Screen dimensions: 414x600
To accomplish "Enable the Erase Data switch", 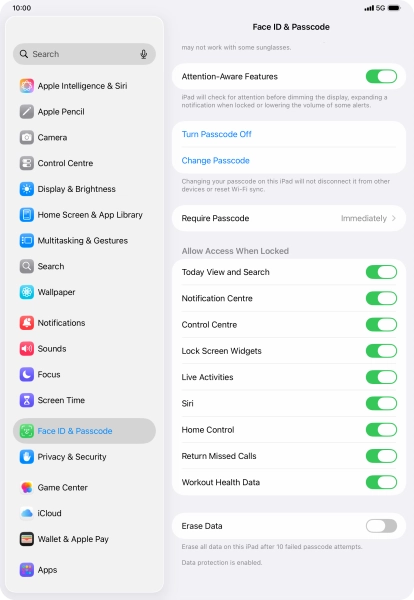I will coord(381,526).
